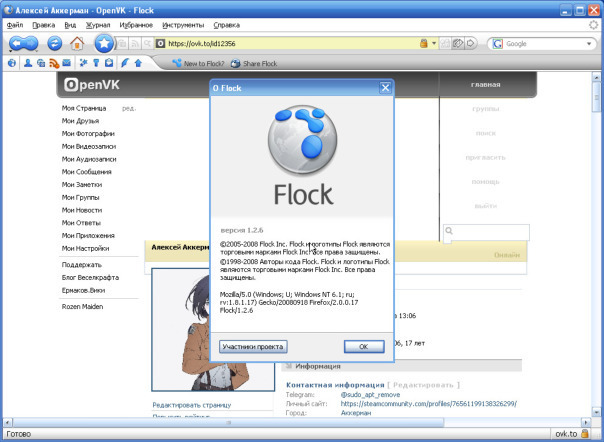
Task: Click the profile avatar picture
Action: click(x=181, y=330)
